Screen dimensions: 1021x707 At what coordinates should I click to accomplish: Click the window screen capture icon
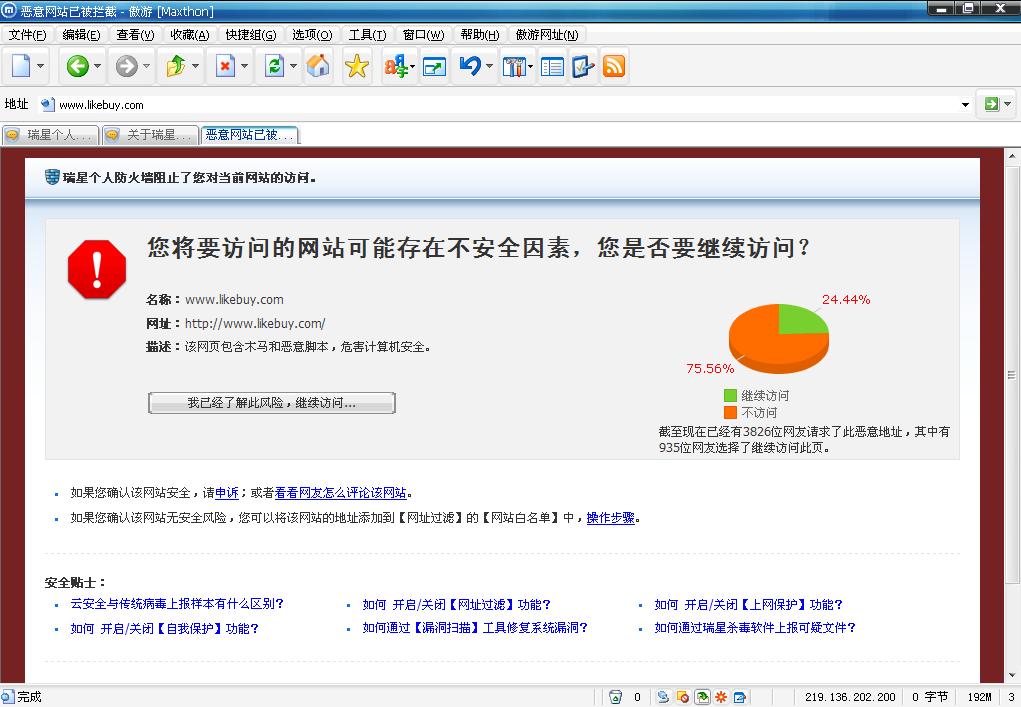pyautogui.click(x=434, y=66)
